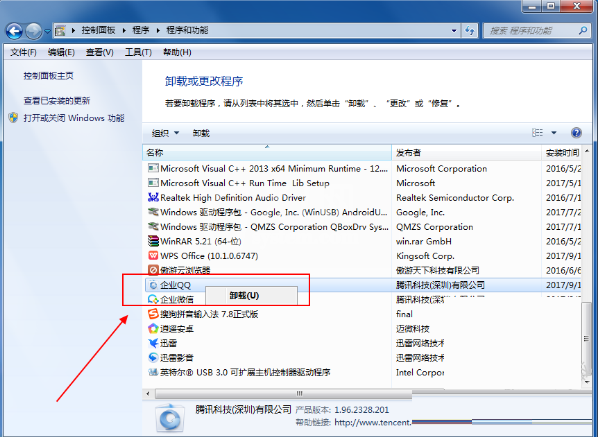This screenshot has height=437, width=599.
Task: Click the address bar refresh icon
Action: pyautogui.click(x=469, y=31)
